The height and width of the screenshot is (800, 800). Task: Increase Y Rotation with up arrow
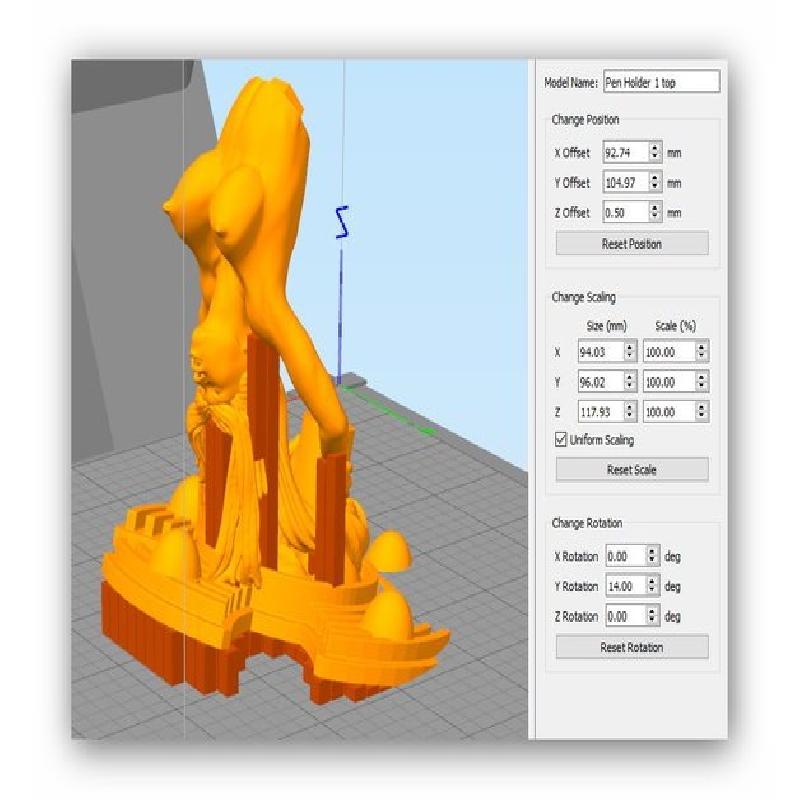[x=653, y=581]
